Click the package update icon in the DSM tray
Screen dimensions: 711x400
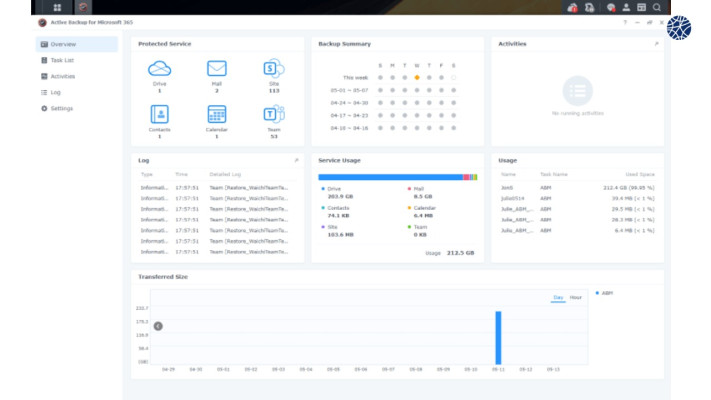click(589, 7)
